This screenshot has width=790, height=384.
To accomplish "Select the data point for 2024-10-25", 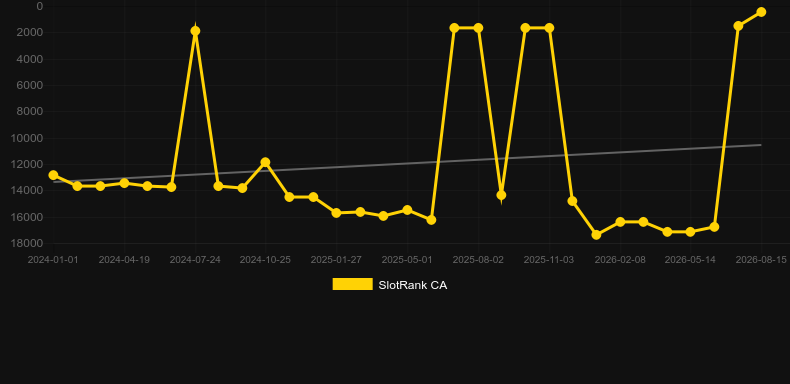I will point(266,162).
